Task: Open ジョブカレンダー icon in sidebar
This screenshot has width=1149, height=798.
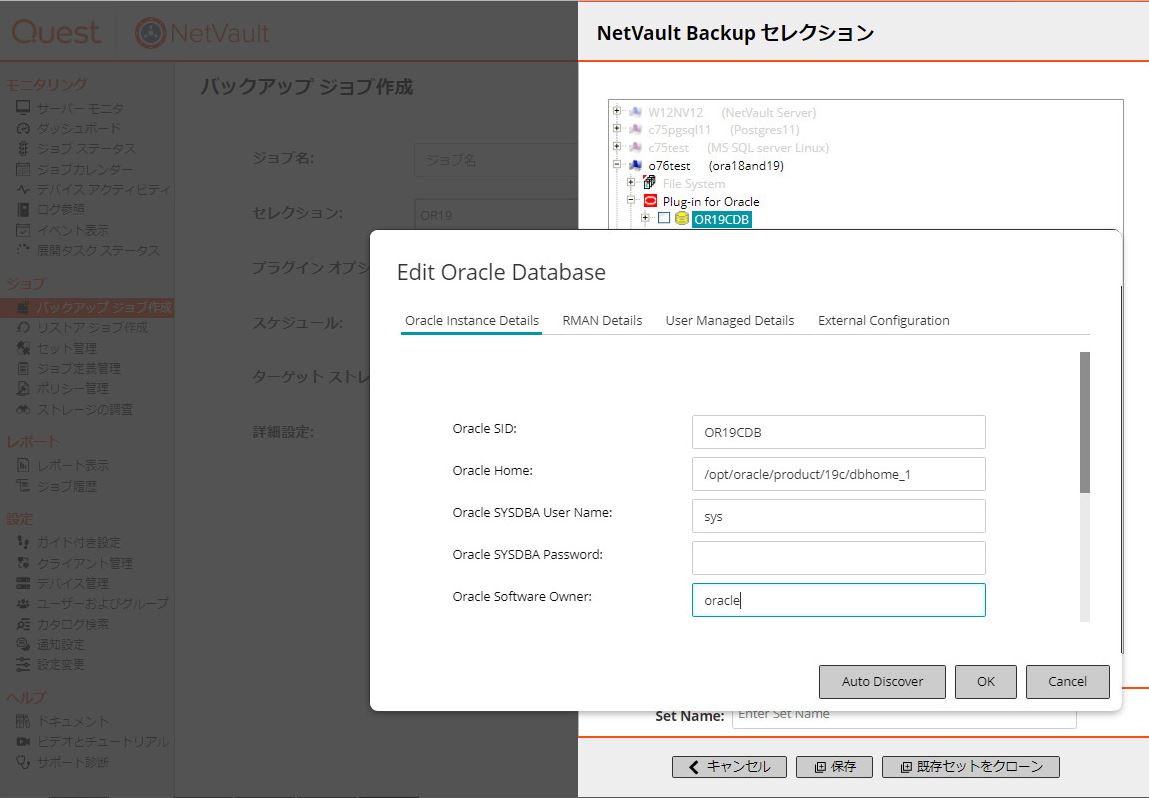Action: [x=23, y=169]
